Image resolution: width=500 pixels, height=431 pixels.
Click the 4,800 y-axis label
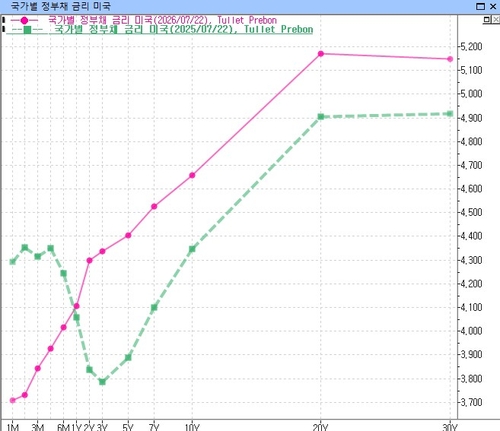[x=471, y=141]
